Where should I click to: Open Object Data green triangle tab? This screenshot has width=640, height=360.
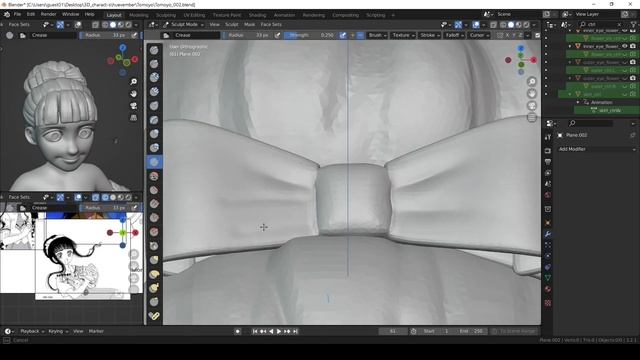click(548, 278)
